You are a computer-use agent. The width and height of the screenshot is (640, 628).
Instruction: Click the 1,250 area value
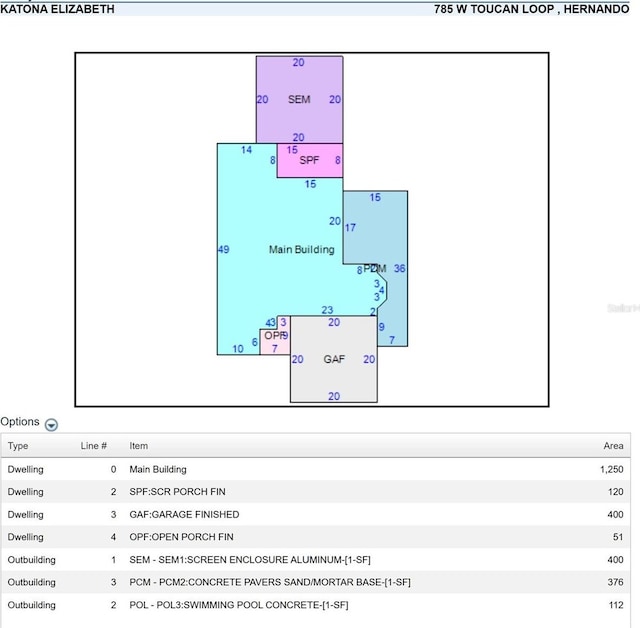[611, 469]
